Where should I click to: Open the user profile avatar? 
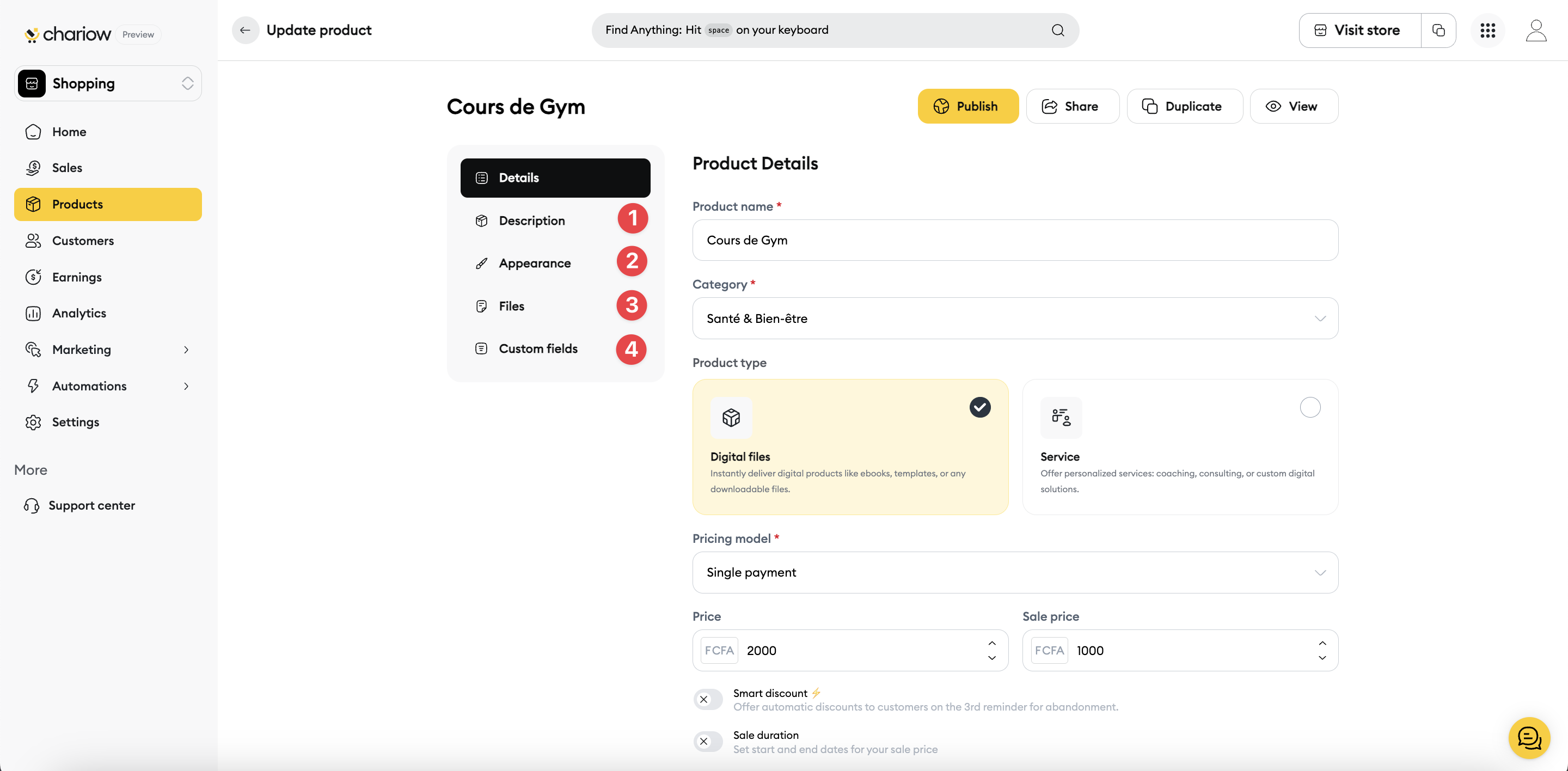pyautogui.click(x=1536, y=30)
